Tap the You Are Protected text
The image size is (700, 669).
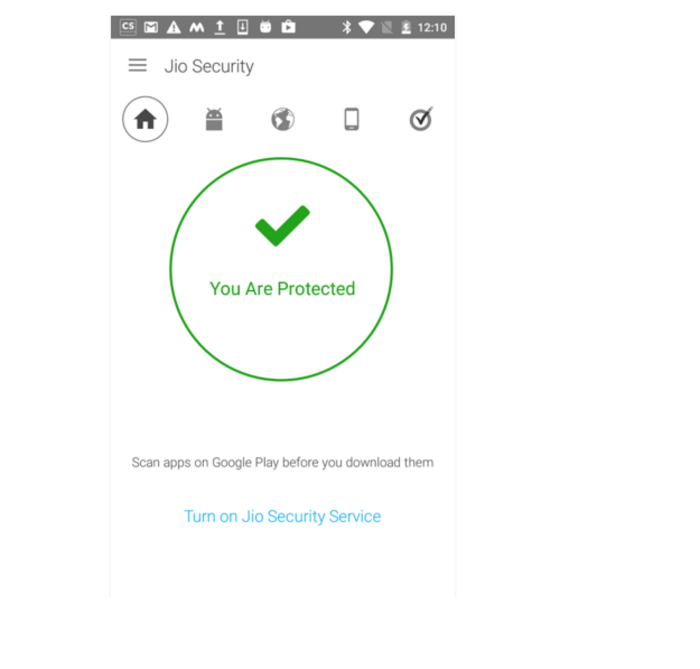click(282, 289)
